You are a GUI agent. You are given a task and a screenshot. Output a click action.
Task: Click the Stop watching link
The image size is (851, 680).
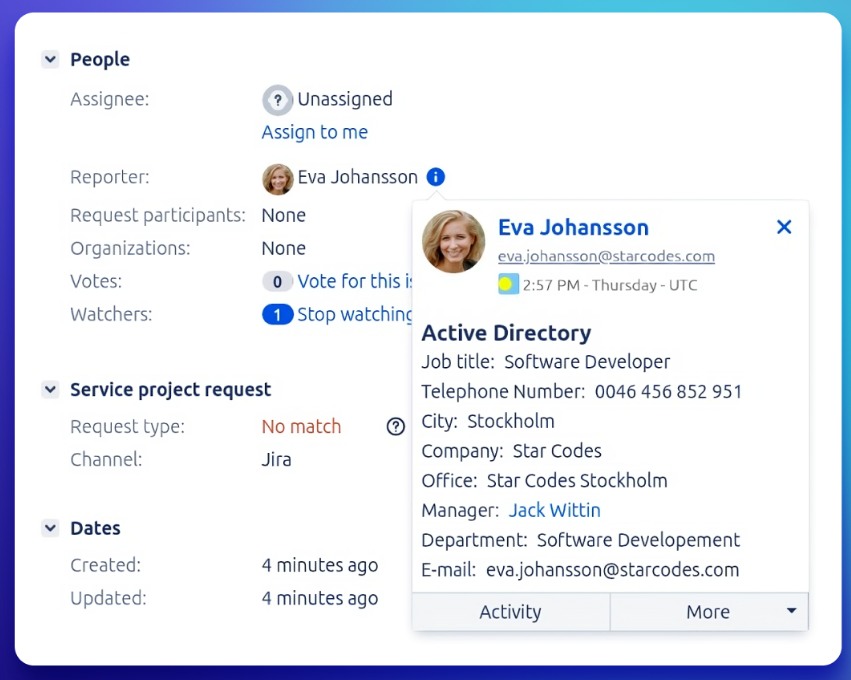point(355,315)
